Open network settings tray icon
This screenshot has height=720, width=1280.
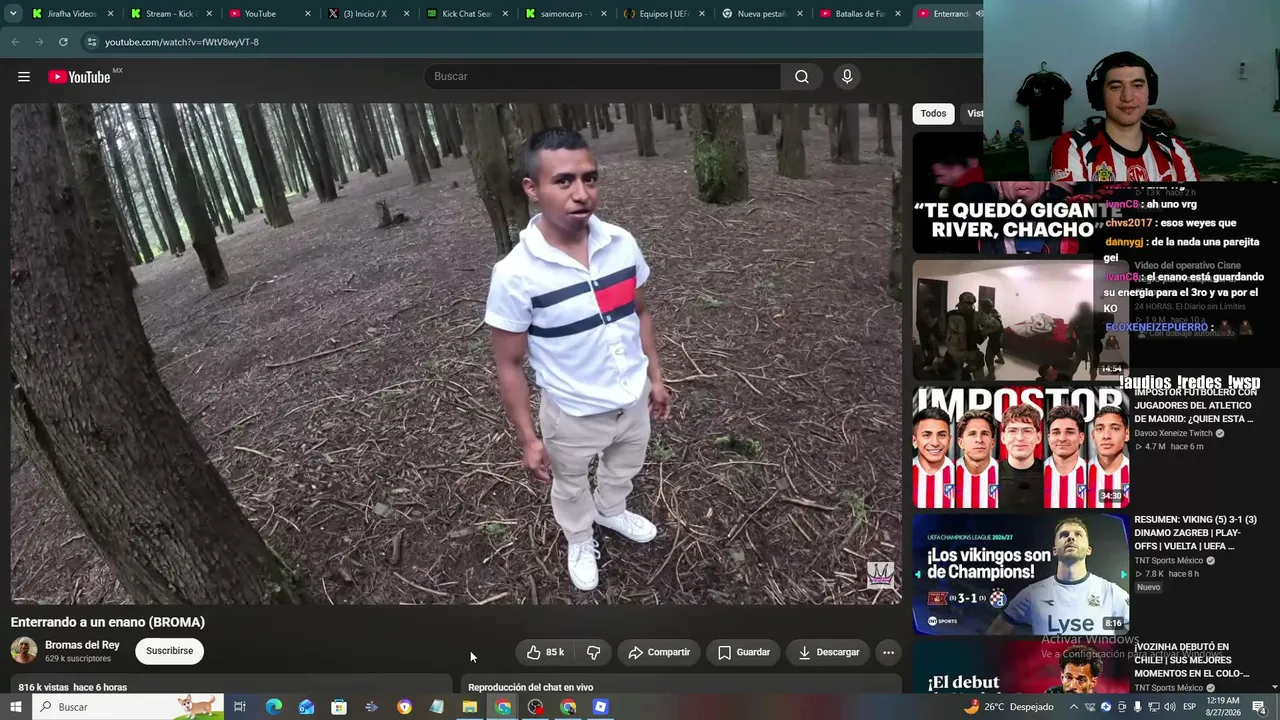click(1153, 707)
